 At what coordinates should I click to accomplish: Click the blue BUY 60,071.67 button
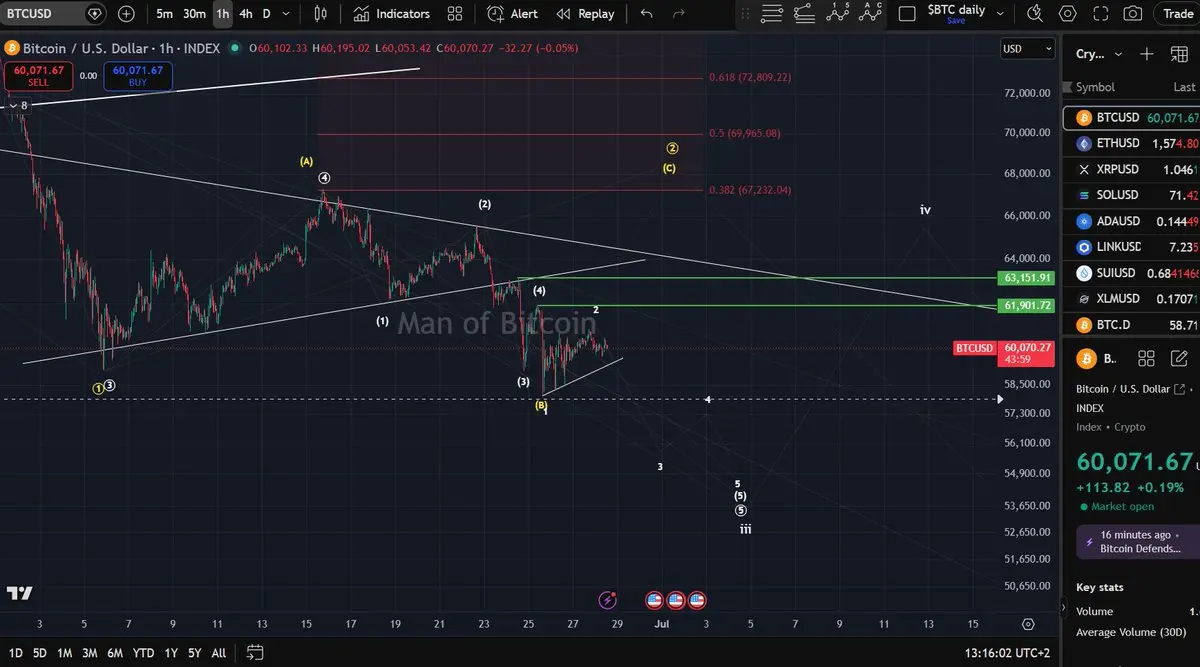coord(138,75)
